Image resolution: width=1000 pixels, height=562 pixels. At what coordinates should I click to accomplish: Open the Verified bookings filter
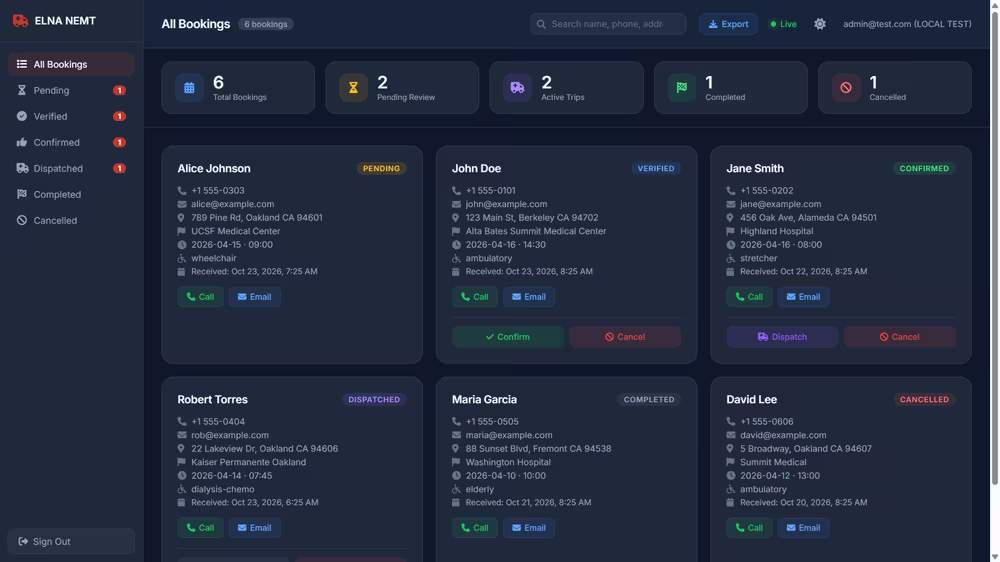(71, 117)
